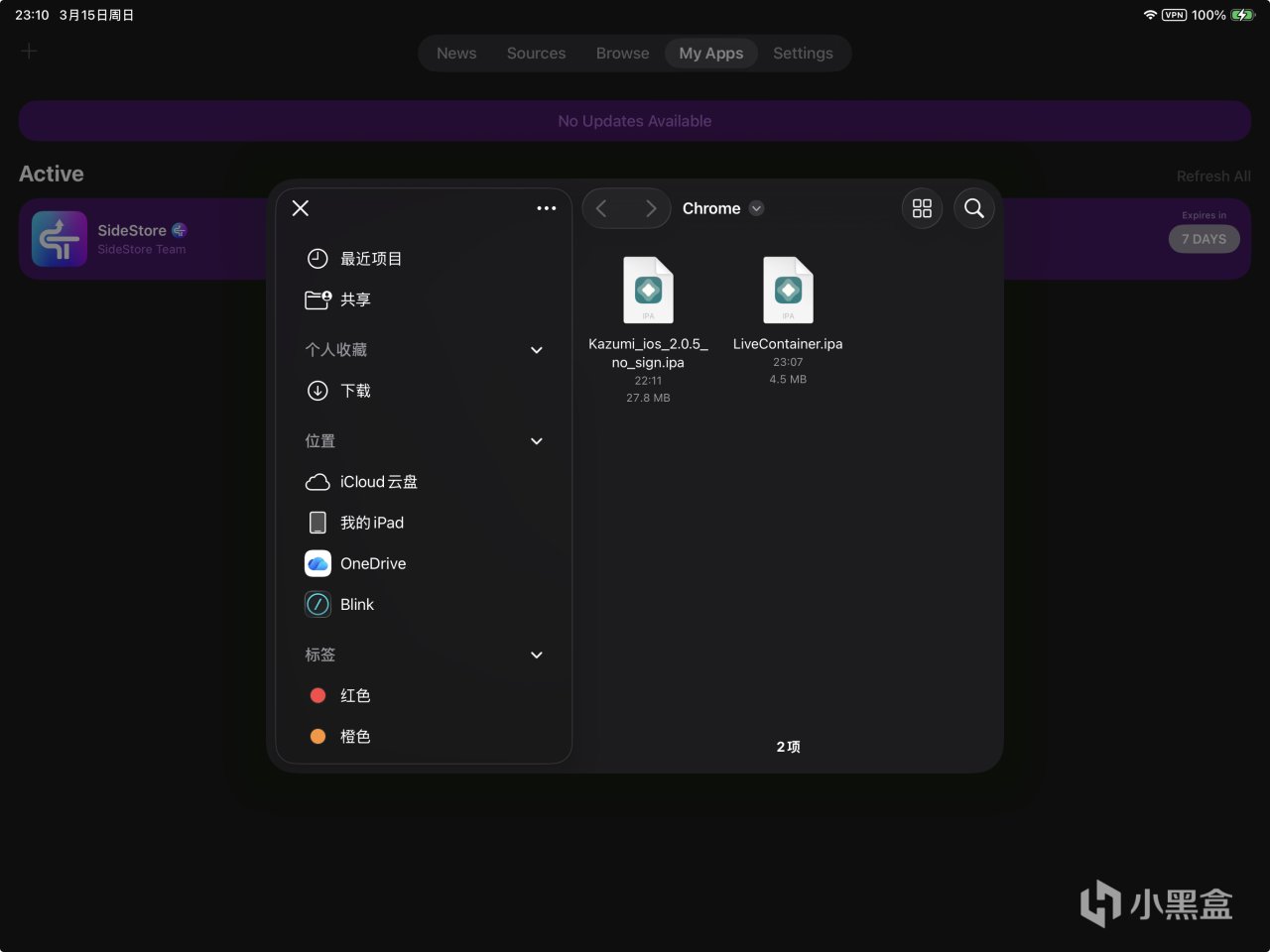Image resolution: width=1270 pixels, height=952 pixels.
Task: Collapse the Favorites (个人收藏) section
Action: coord(537,350)
